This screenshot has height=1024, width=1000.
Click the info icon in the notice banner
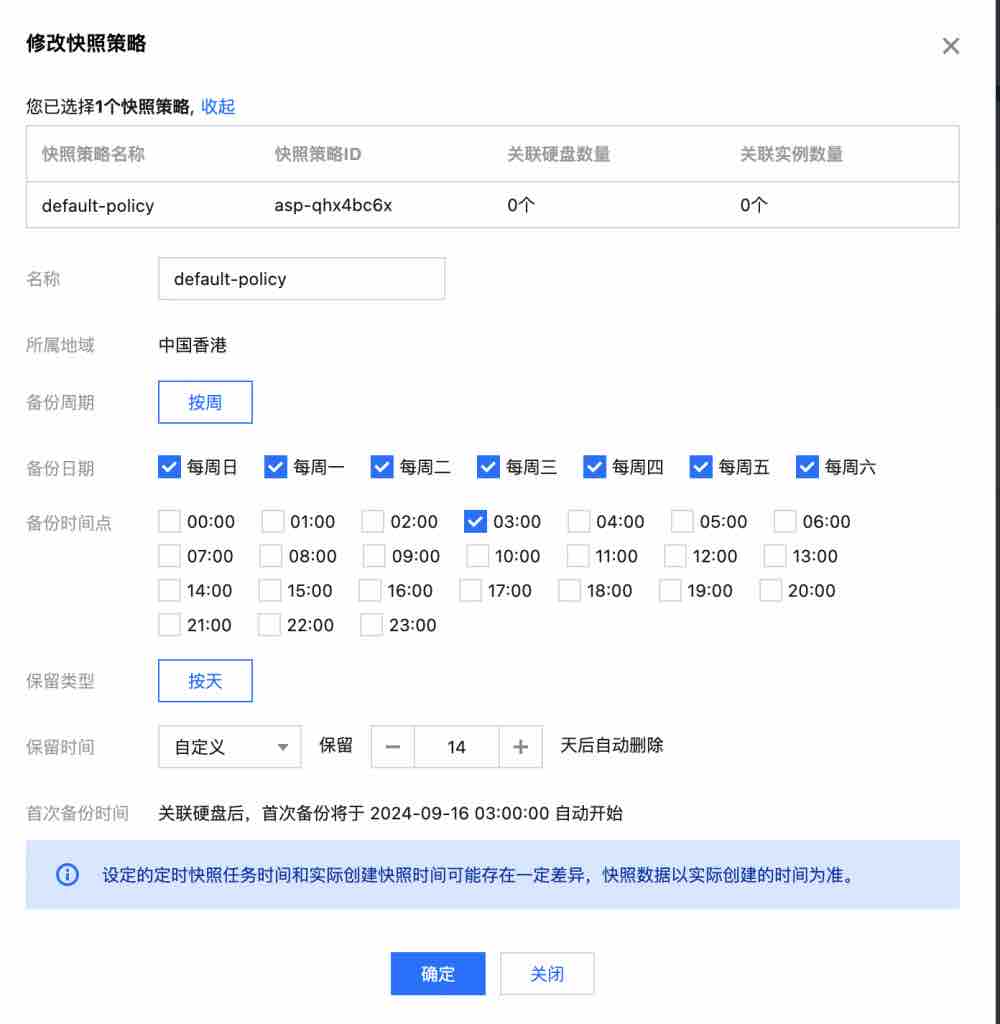click(68, 874)
